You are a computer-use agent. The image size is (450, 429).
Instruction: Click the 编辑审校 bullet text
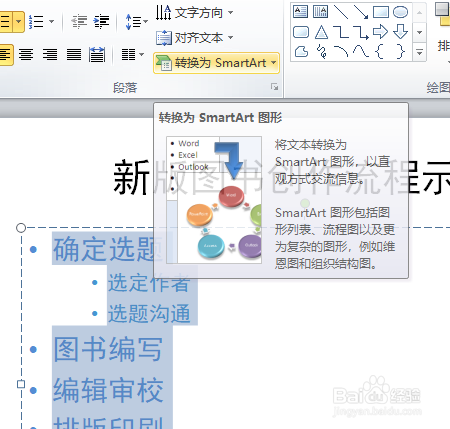coord(108,390)
